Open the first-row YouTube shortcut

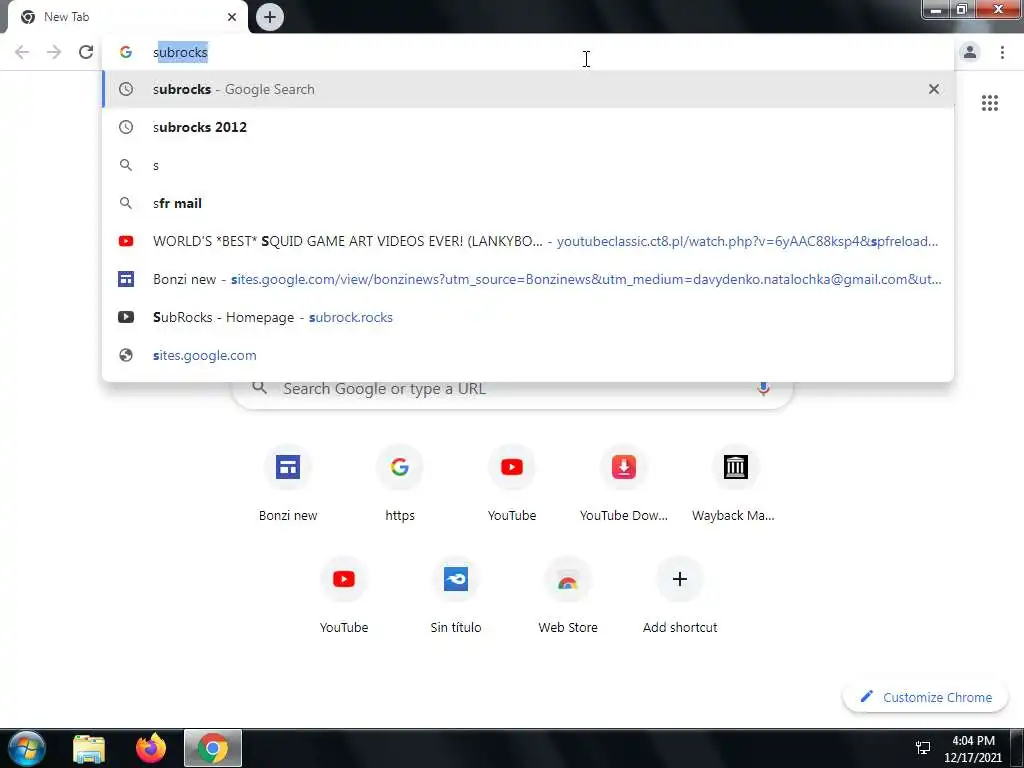(512, 484)
